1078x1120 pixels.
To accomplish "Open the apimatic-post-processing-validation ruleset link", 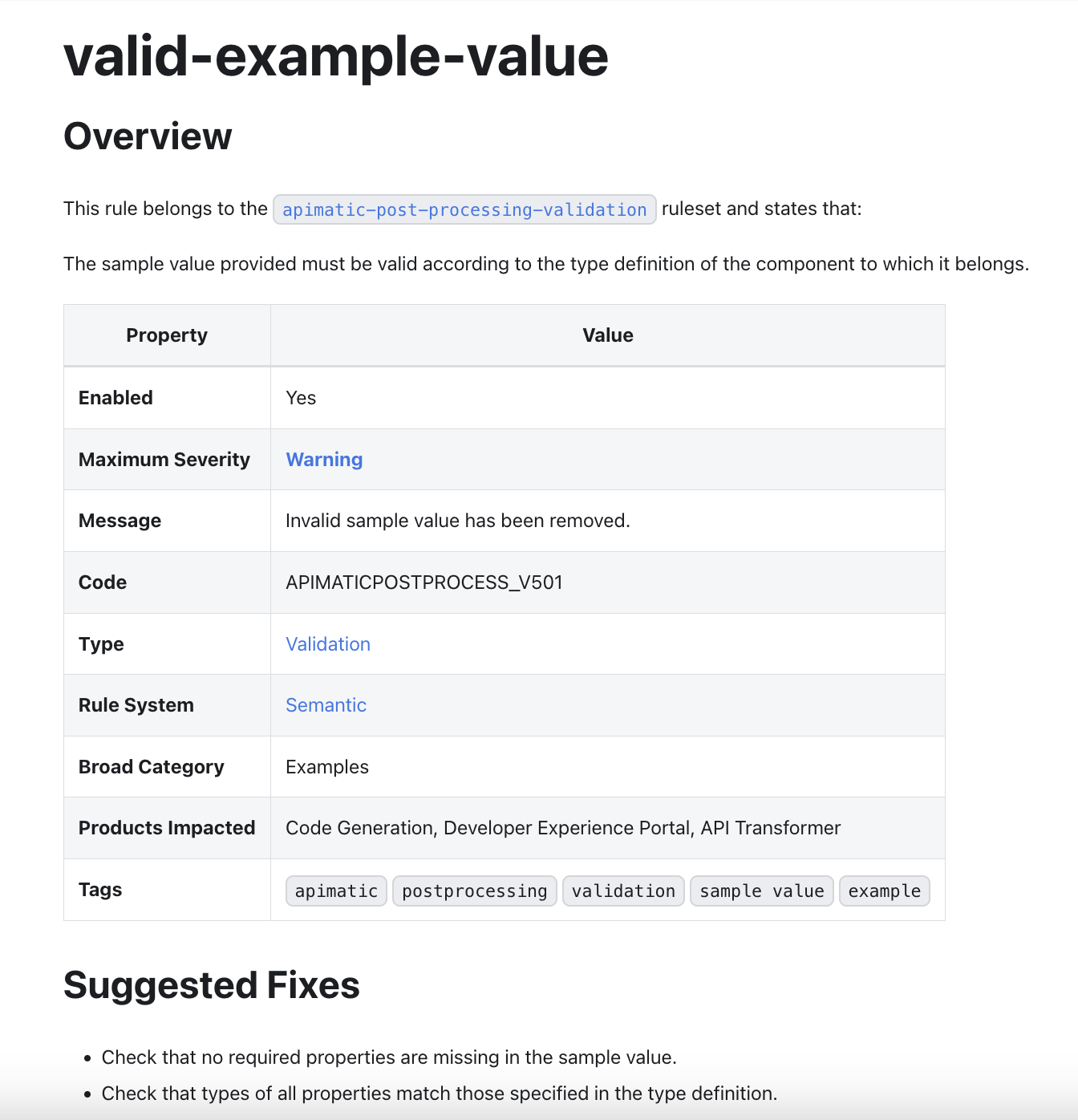I will tap(464, 210).
